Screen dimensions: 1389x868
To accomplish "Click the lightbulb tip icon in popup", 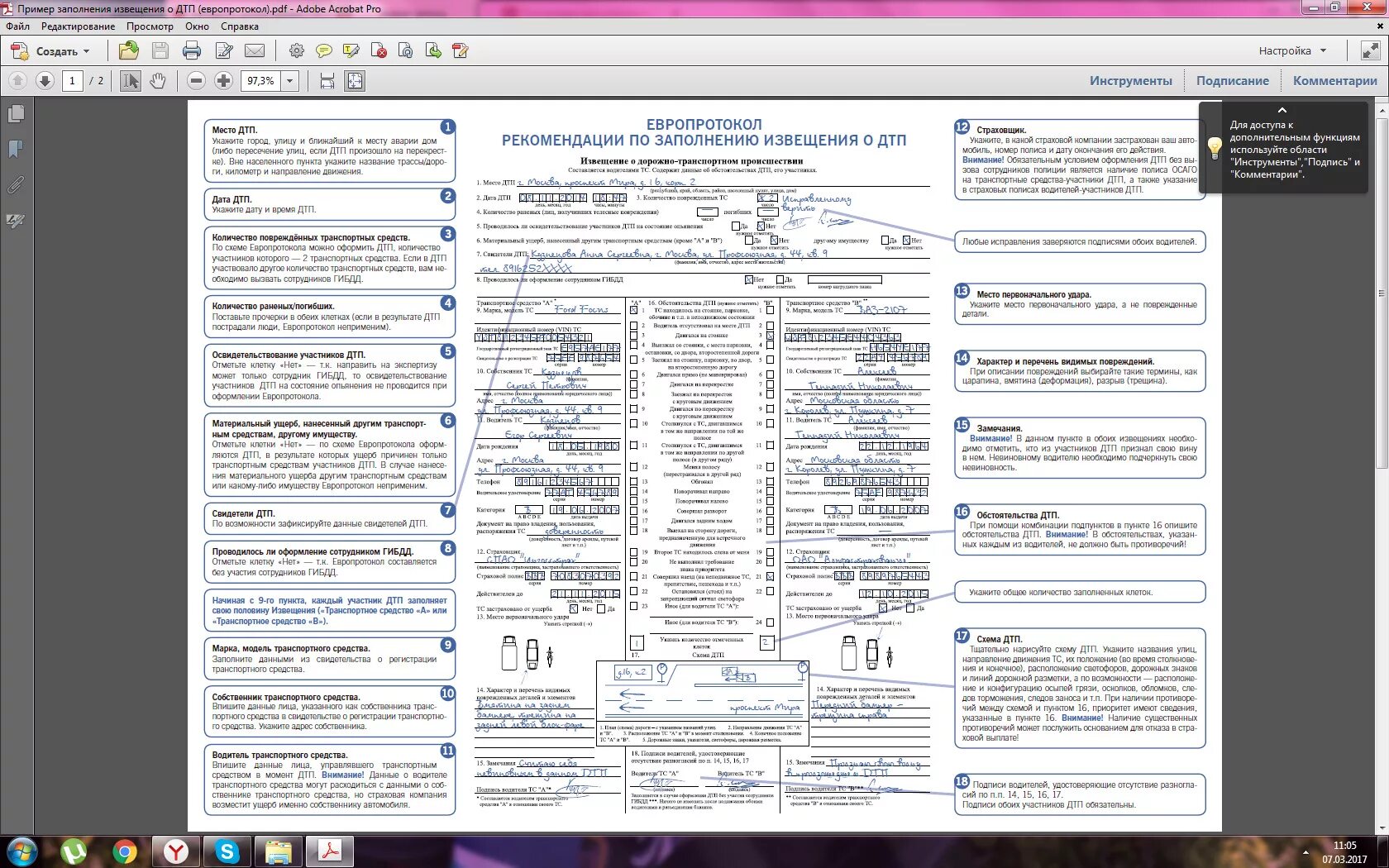I will [x=1214, y=149].
